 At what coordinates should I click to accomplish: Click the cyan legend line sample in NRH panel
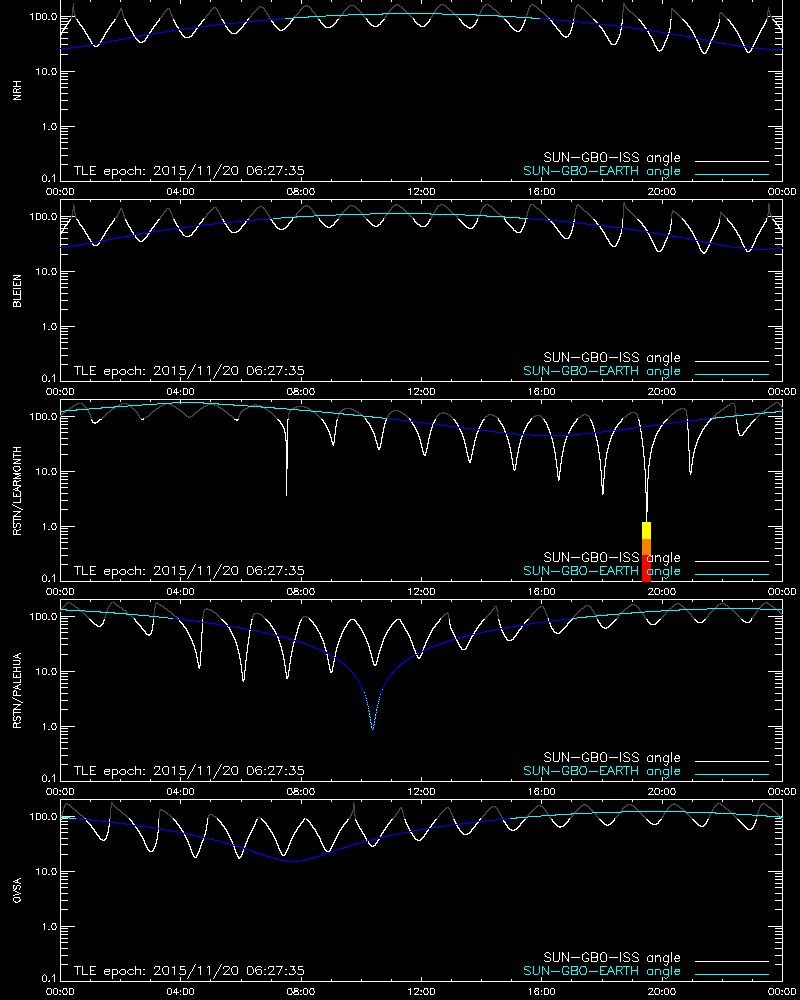pyautogui.click(x=732, y=174)
